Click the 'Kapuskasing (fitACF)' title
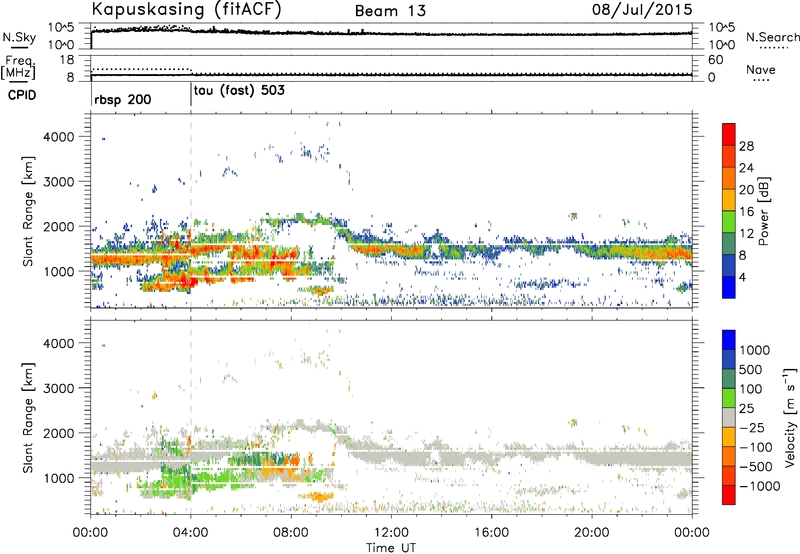This screenshot has width=800, height=554. [186, 10]
